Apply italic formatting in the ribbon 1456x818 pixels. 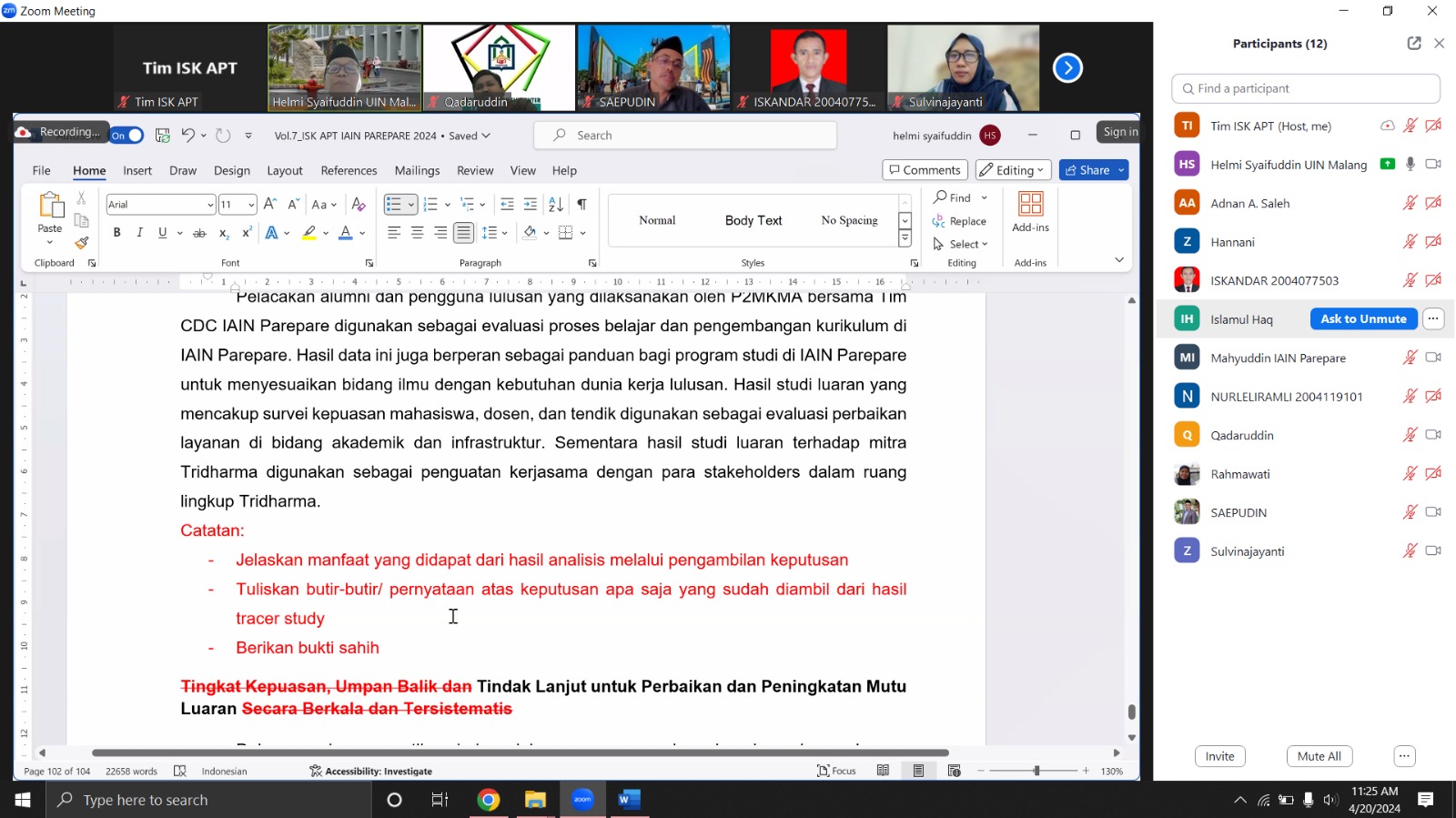point(139,233)
